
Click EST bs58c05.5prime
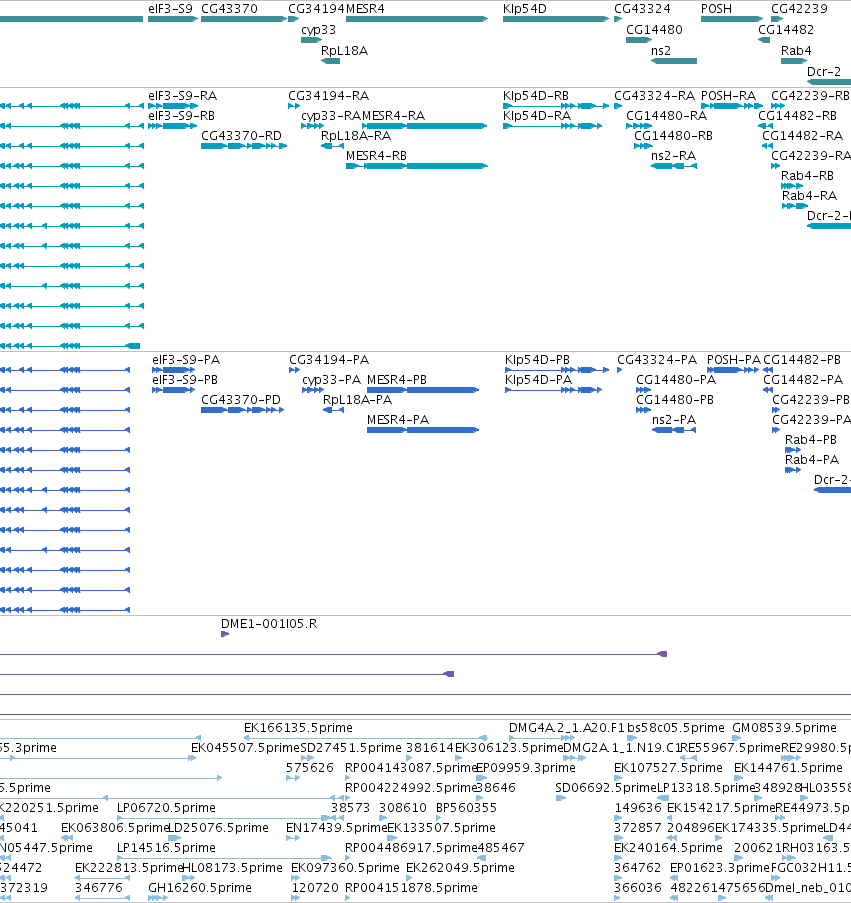[632, 738]
